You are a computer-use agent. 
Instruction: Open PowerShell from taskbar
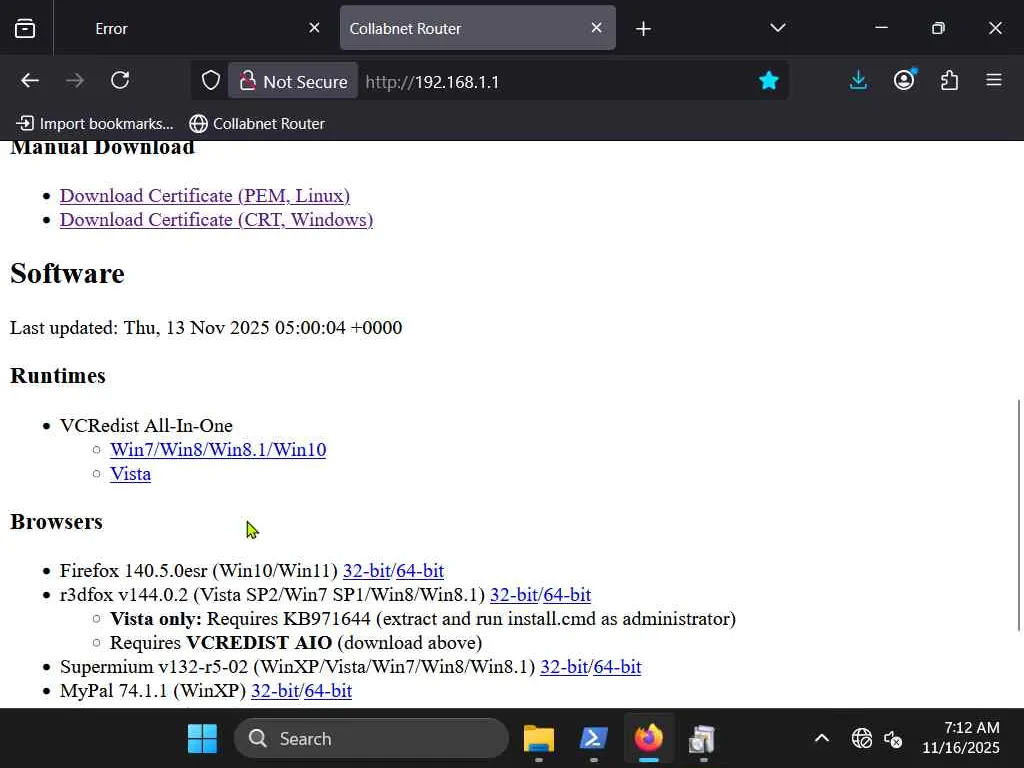(x=594, y=739)
